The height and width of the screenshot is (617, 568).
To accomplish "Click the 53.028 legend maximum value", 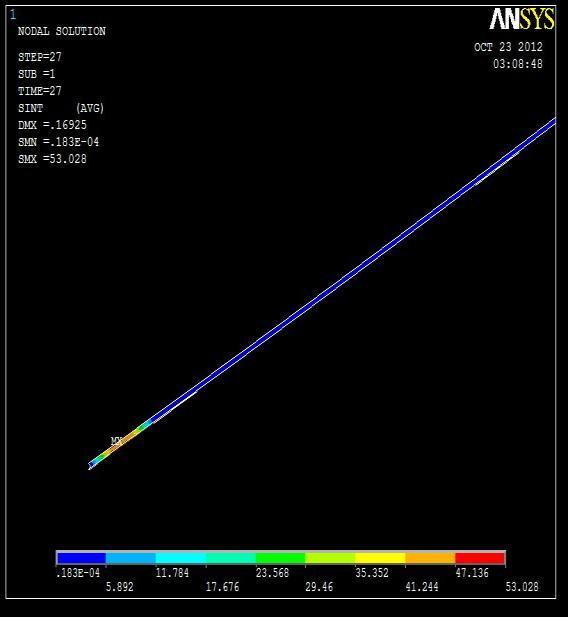I will (x=522, y=587).
